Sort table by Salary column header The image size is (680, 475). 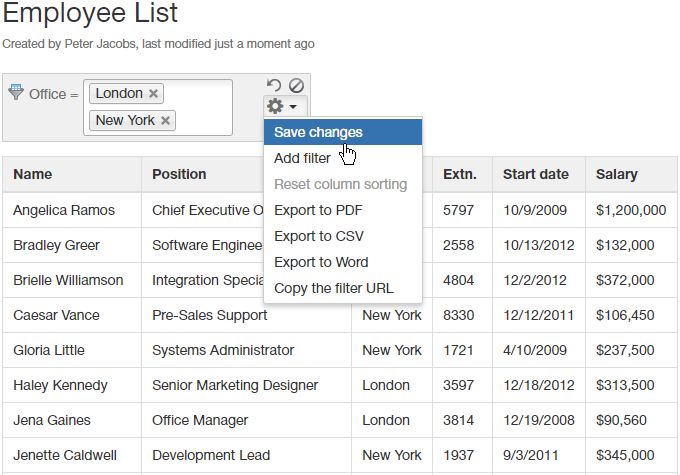(617, 174)
